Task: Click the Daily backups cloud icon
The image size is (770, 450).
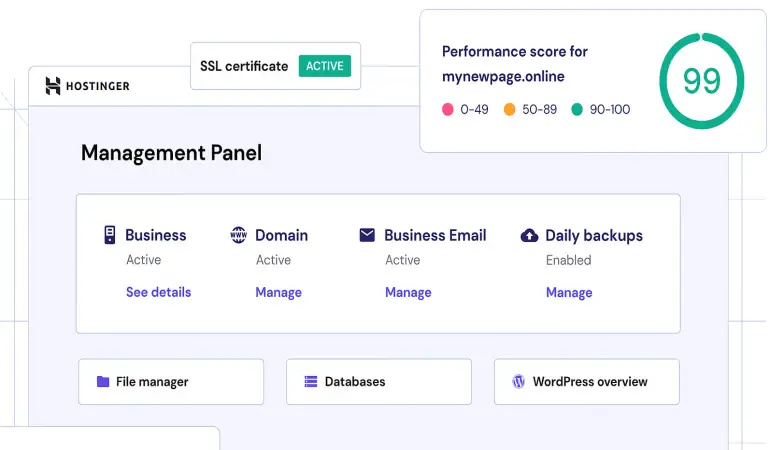Action: click(x=529, y=236)
